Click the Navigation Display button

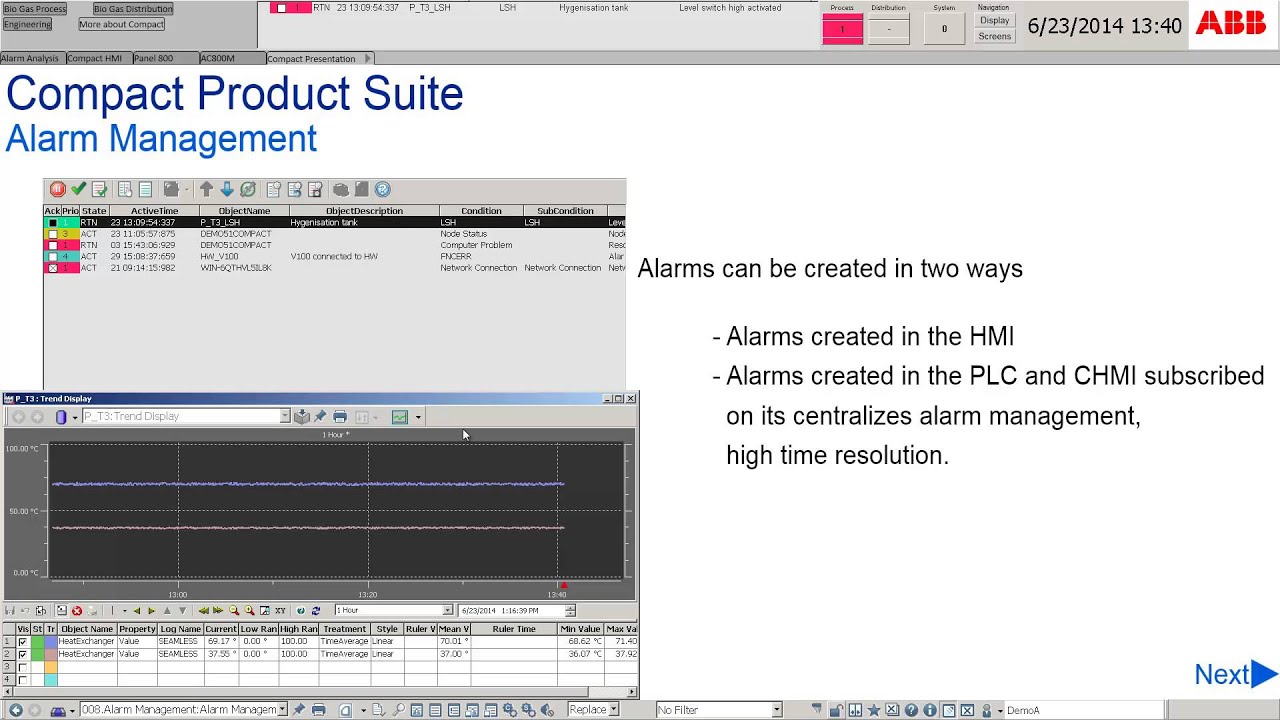coord(995,20)
